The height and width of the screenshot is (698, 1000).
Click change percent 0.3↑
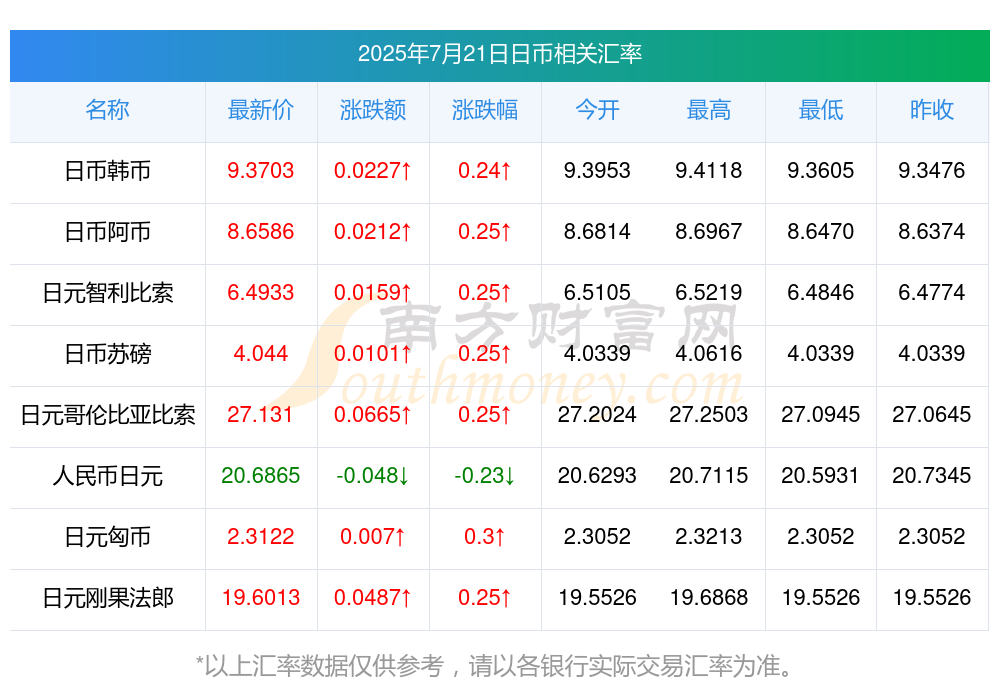[x=485, y=536]
